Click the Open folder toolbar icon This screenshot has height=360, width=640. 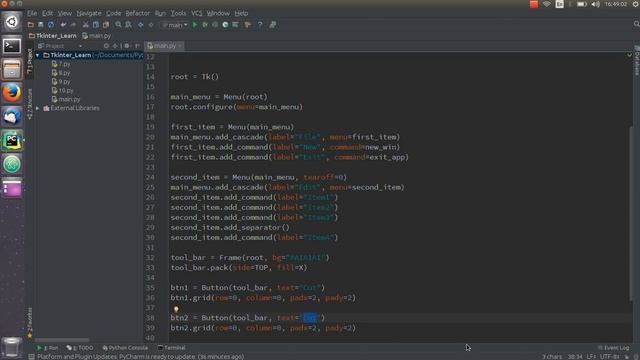[x=31, y=25]
